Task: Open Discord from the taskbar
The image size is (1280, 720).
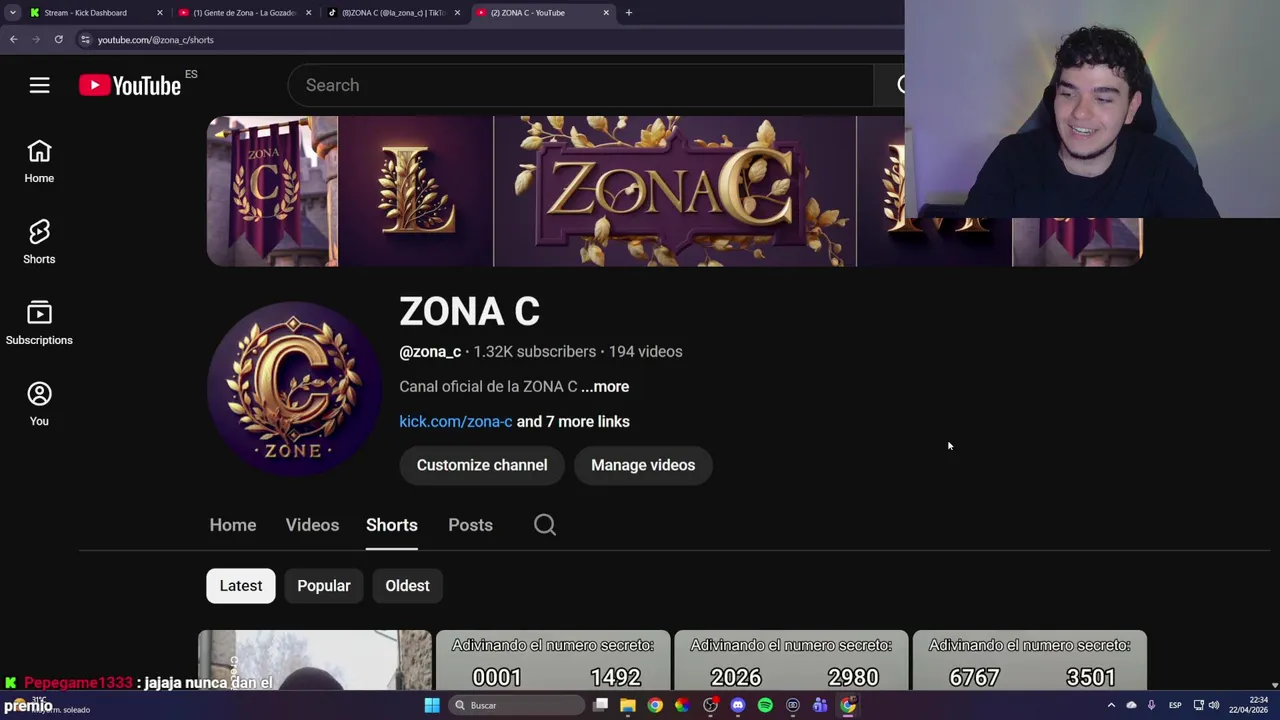Action: point(738,705)
